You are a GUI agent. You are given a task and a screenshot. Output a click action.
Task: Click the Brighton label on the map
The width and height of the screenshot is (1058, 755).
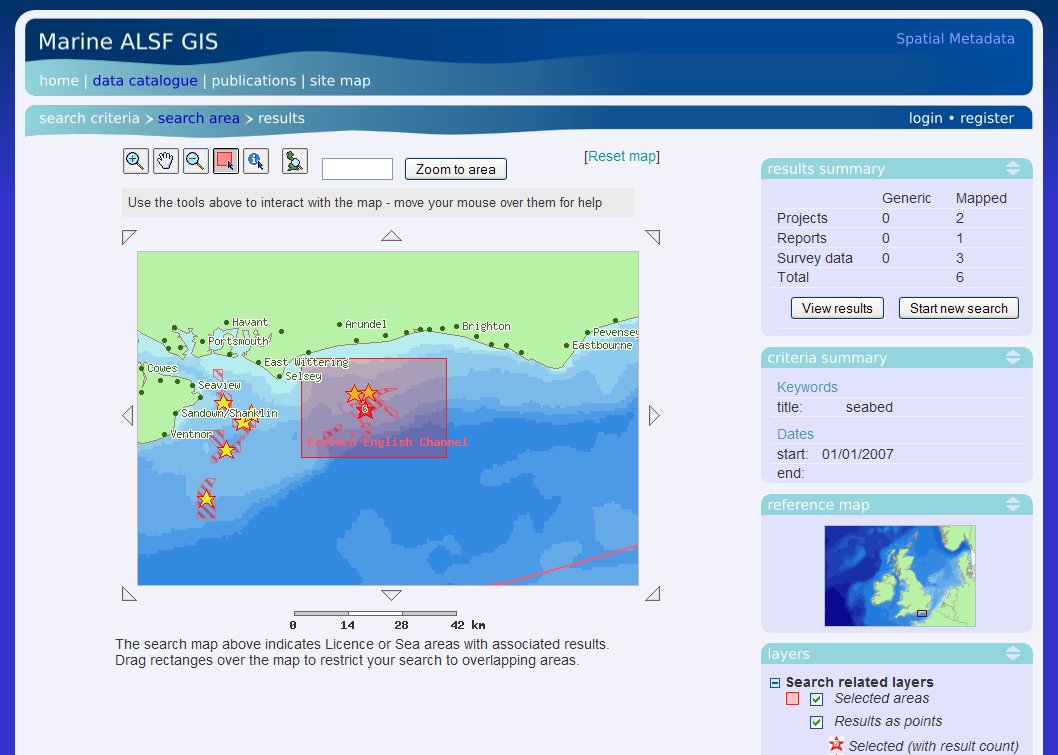pyautogui.click(x=486, y=327)
